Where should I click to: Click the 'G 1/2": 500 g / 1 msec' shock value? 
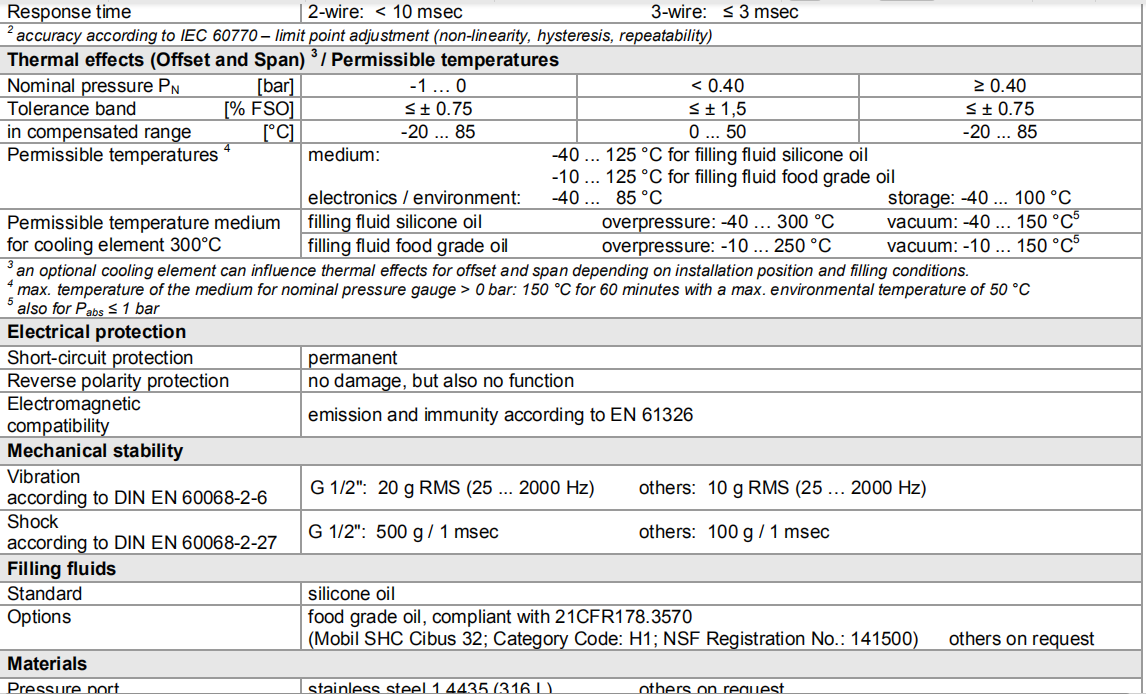(x=403, y=532)
